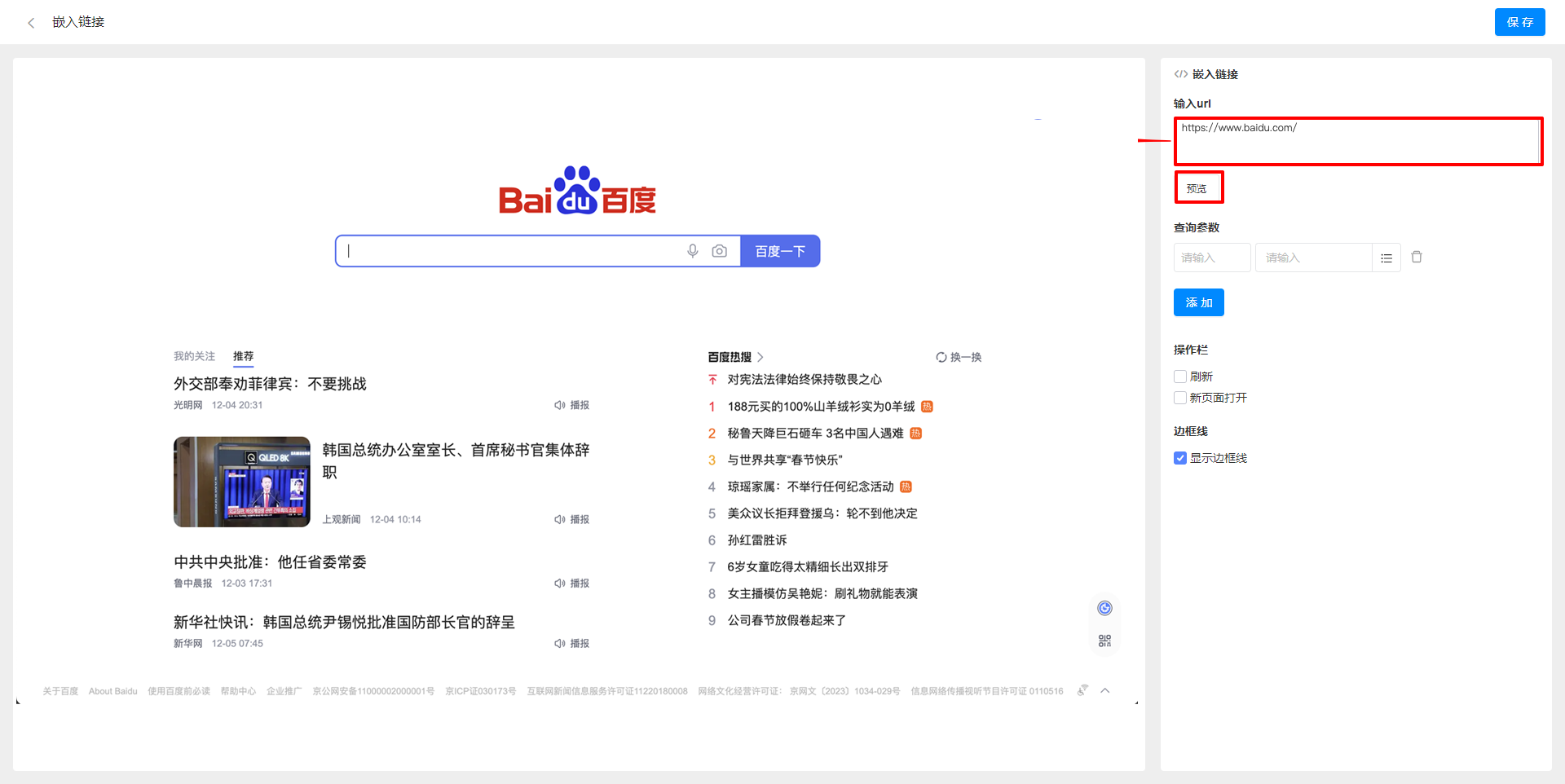
Task: Expand 百度热搜 via its chevron
Action: [759, 357]
